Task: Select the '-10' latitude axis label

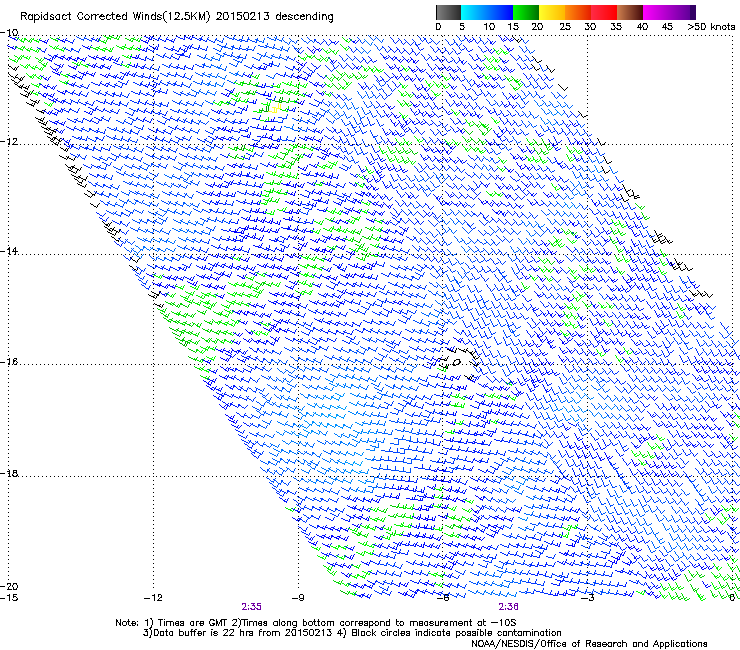Action: pos(9,33)
